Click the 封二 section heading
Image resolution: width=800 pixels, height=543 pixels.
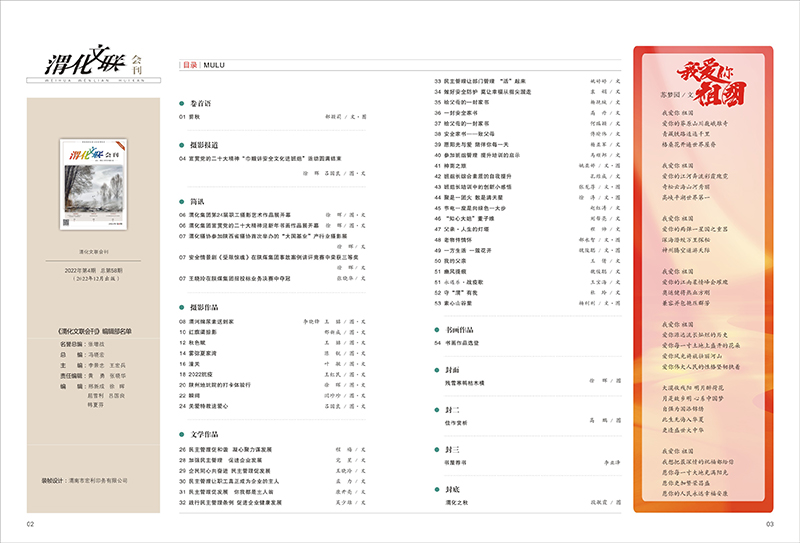click(x=452, y=409)
